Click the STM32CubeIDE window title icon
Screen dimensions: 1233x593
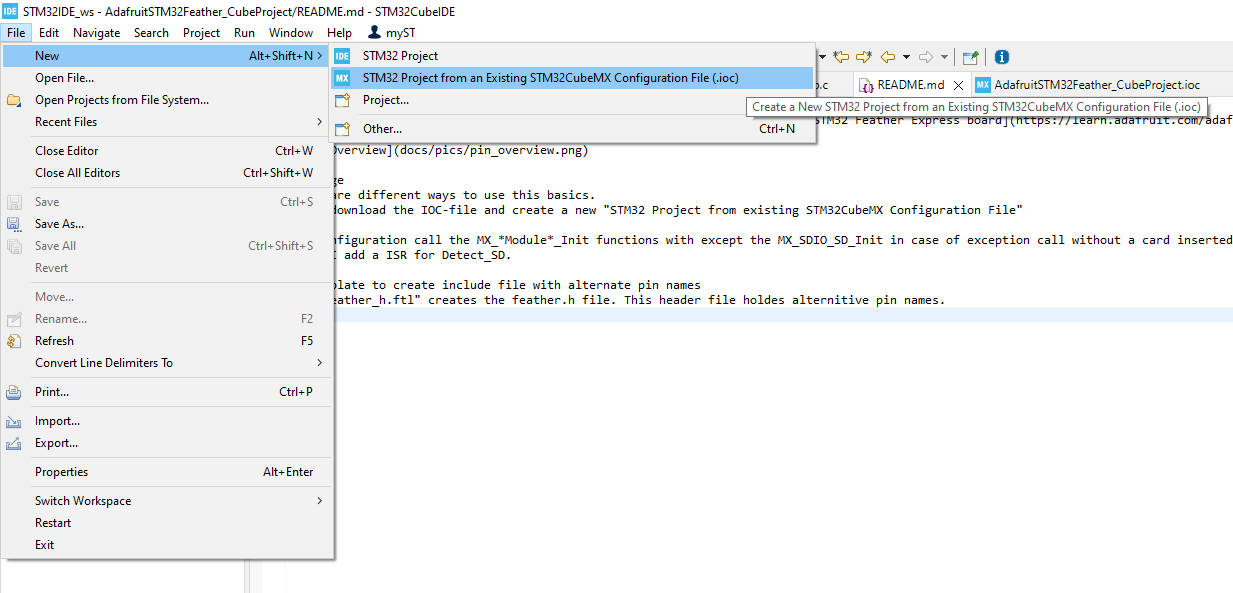tap(10, 10)
